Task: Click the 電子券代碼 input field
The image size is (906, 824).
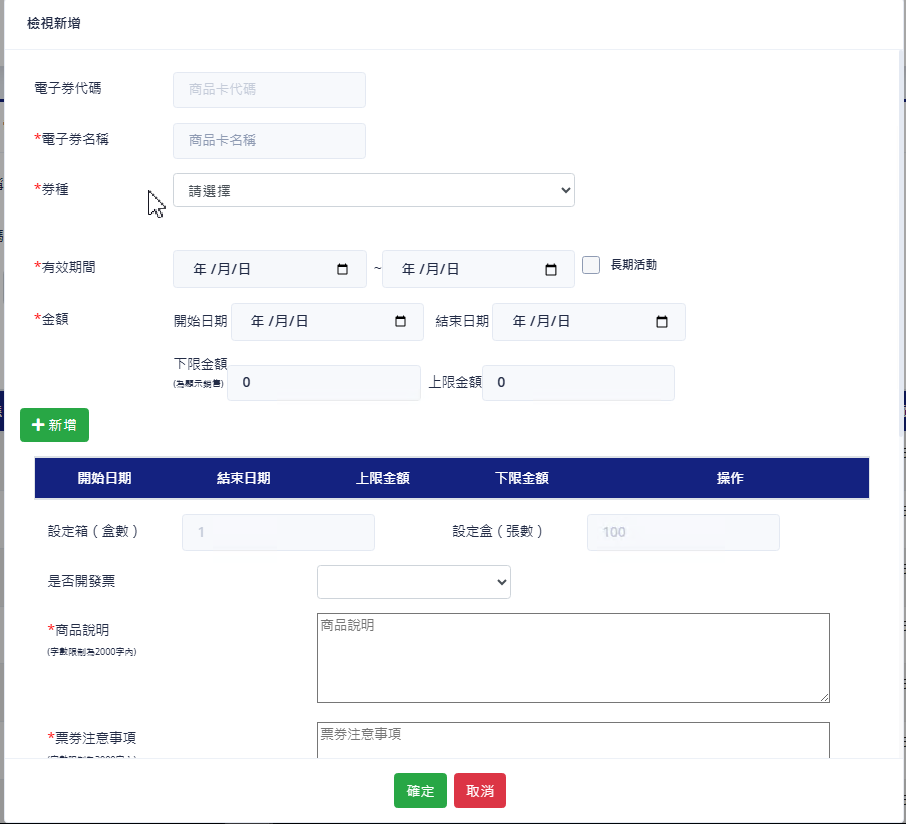Action: click(269, 90)
